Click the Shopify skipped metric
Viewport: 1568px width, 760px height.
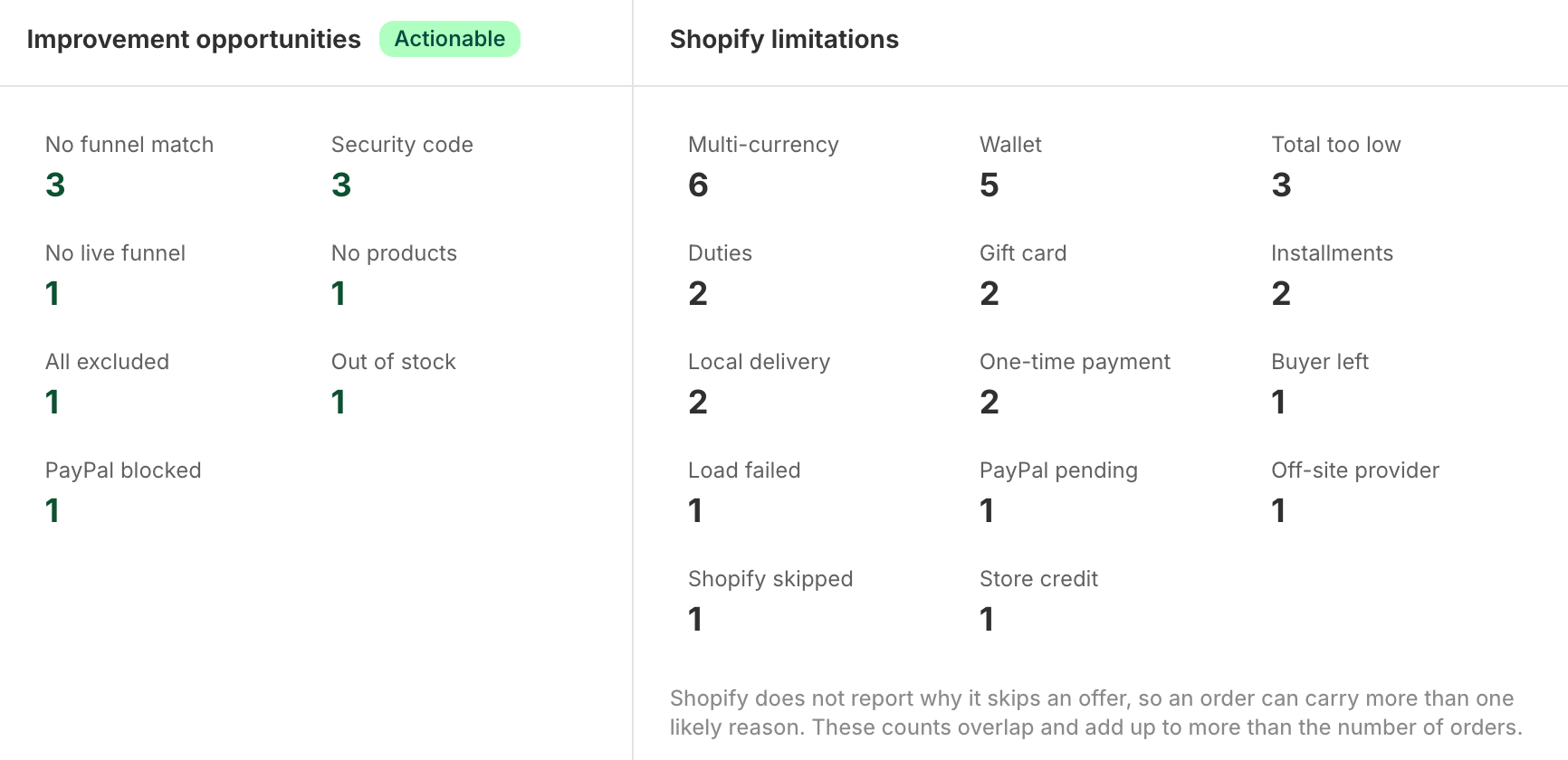770,601
